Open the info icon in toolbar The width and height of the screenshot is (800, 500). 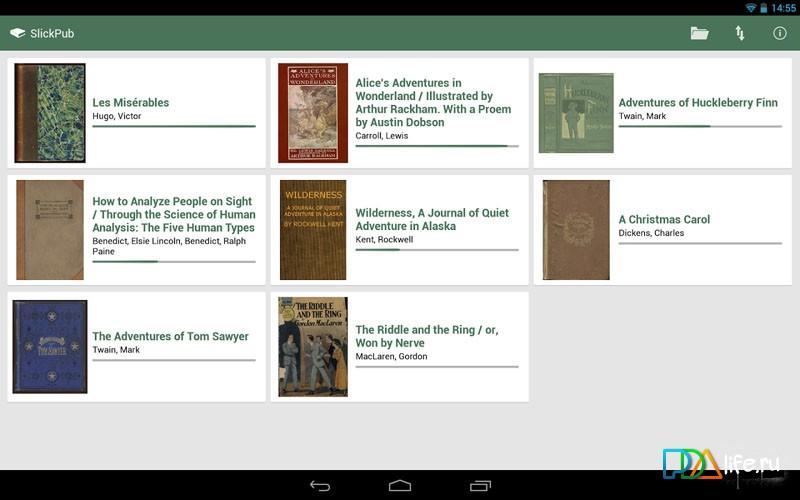[780, 33]
